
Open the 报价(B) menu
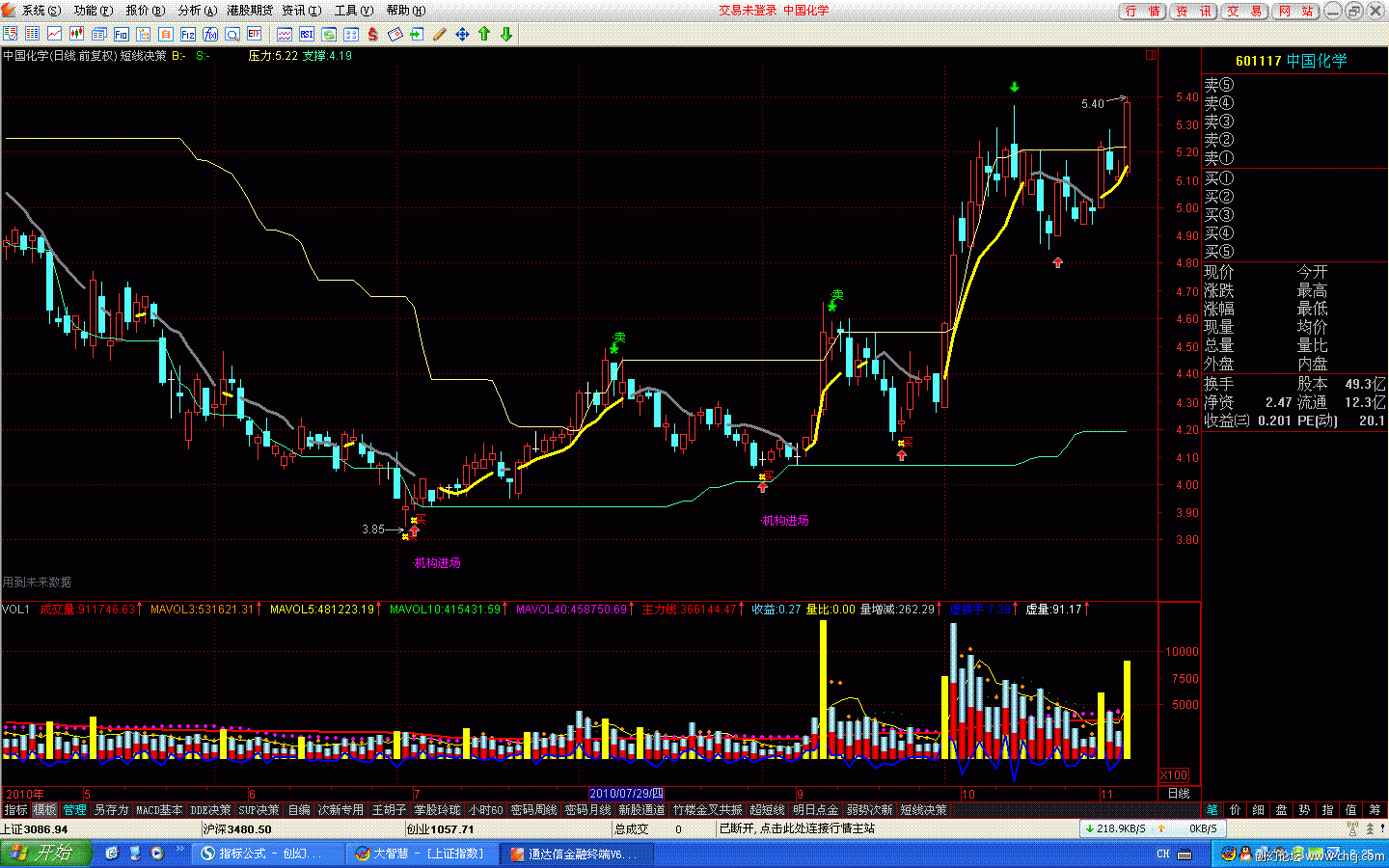click(x=146, y=11)
